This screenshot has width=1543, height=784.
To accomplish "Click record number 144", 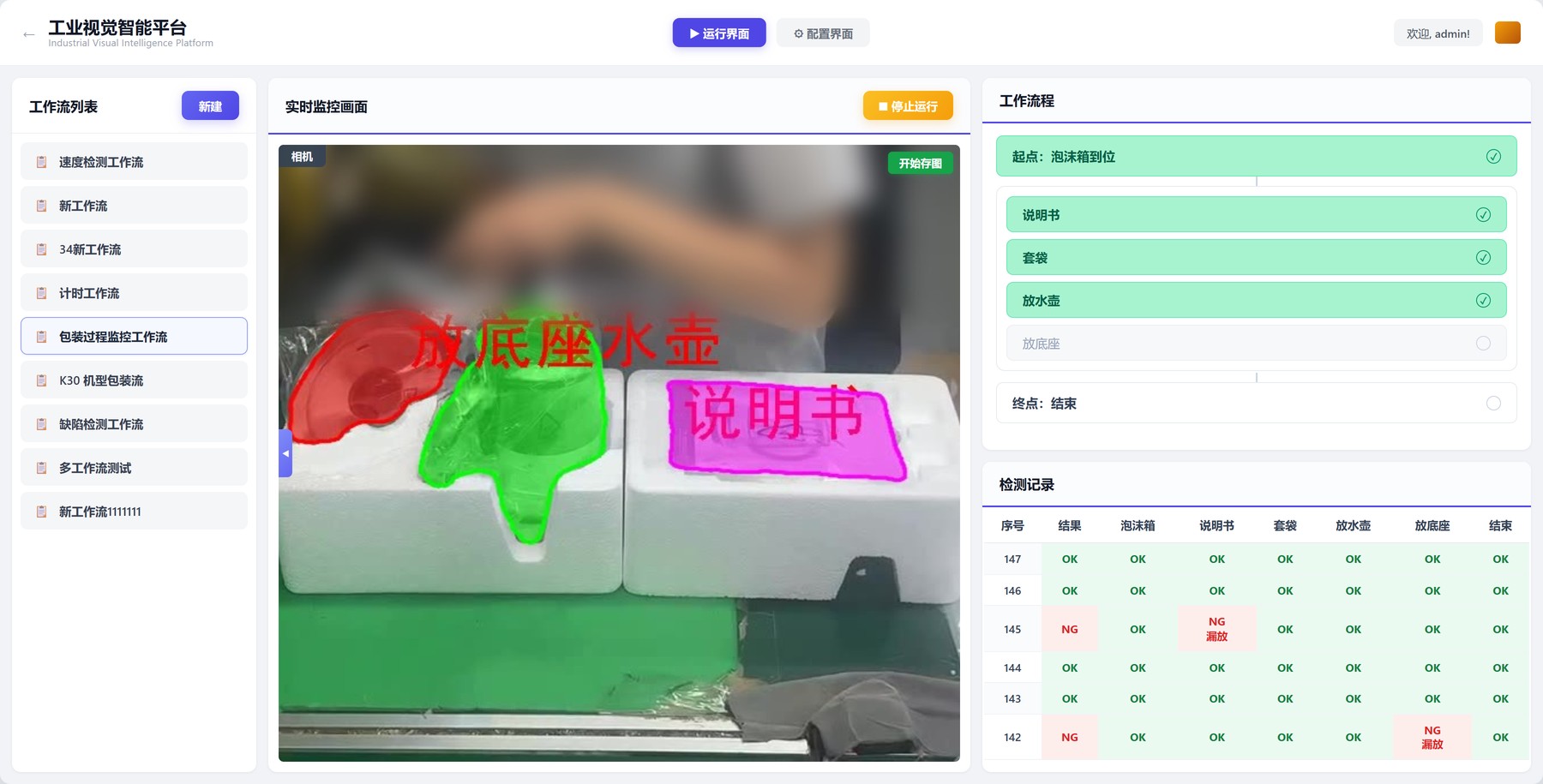I will click(x=1012, y=667).
